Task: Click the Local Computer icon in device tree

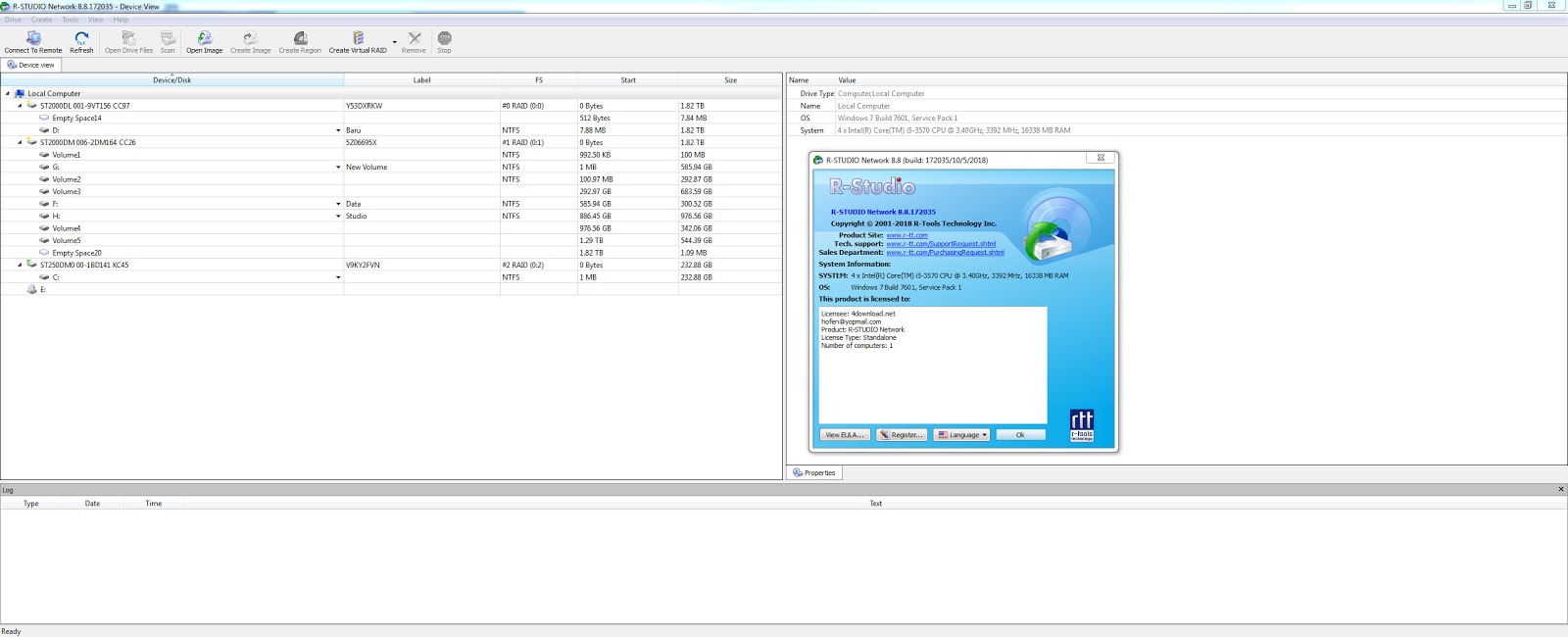Action: pos(20,94)
